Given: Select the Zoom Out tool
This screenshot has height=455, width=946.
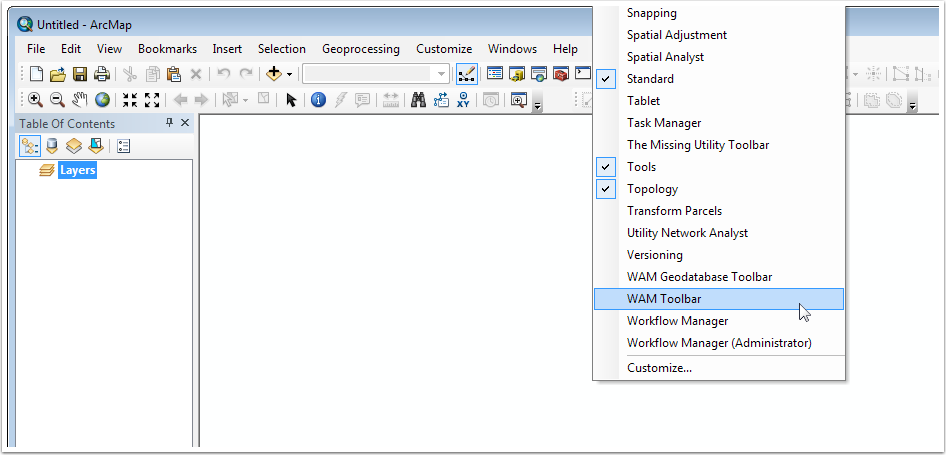Looking at the screenshot, I should [57, 100].
